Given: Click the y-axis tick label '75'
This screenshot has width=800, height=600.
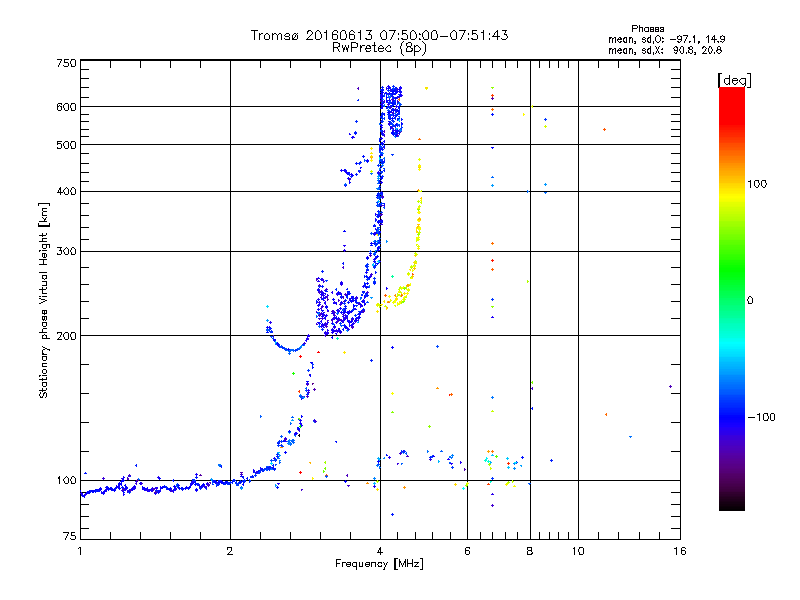Looking at the screenshot, I should pos(70,536).
